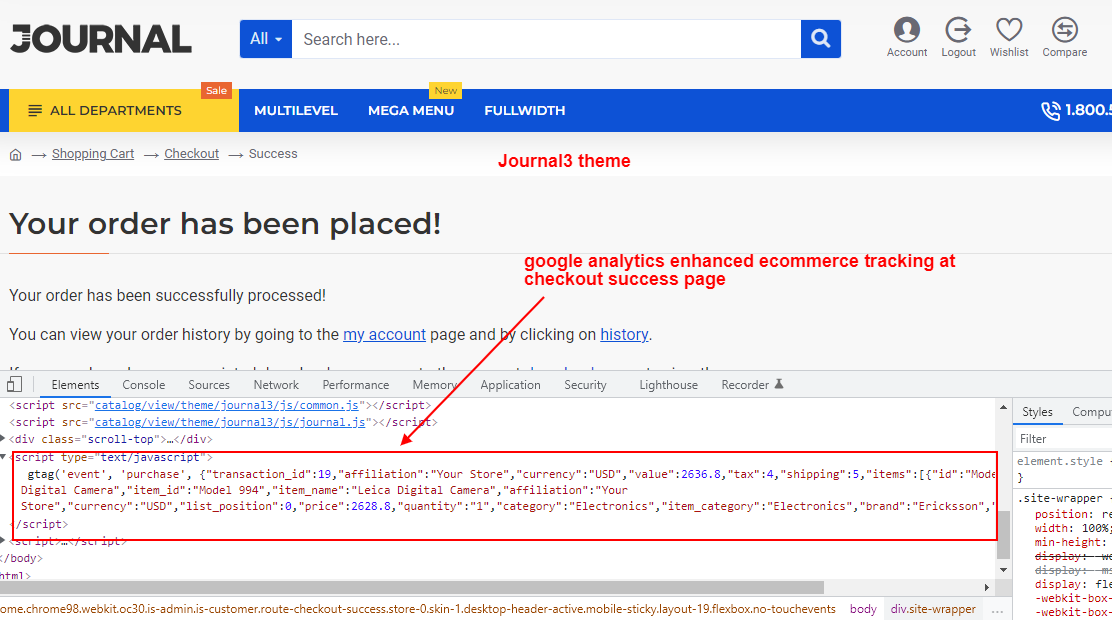Click the Sale badge

[x=216, y=90]
